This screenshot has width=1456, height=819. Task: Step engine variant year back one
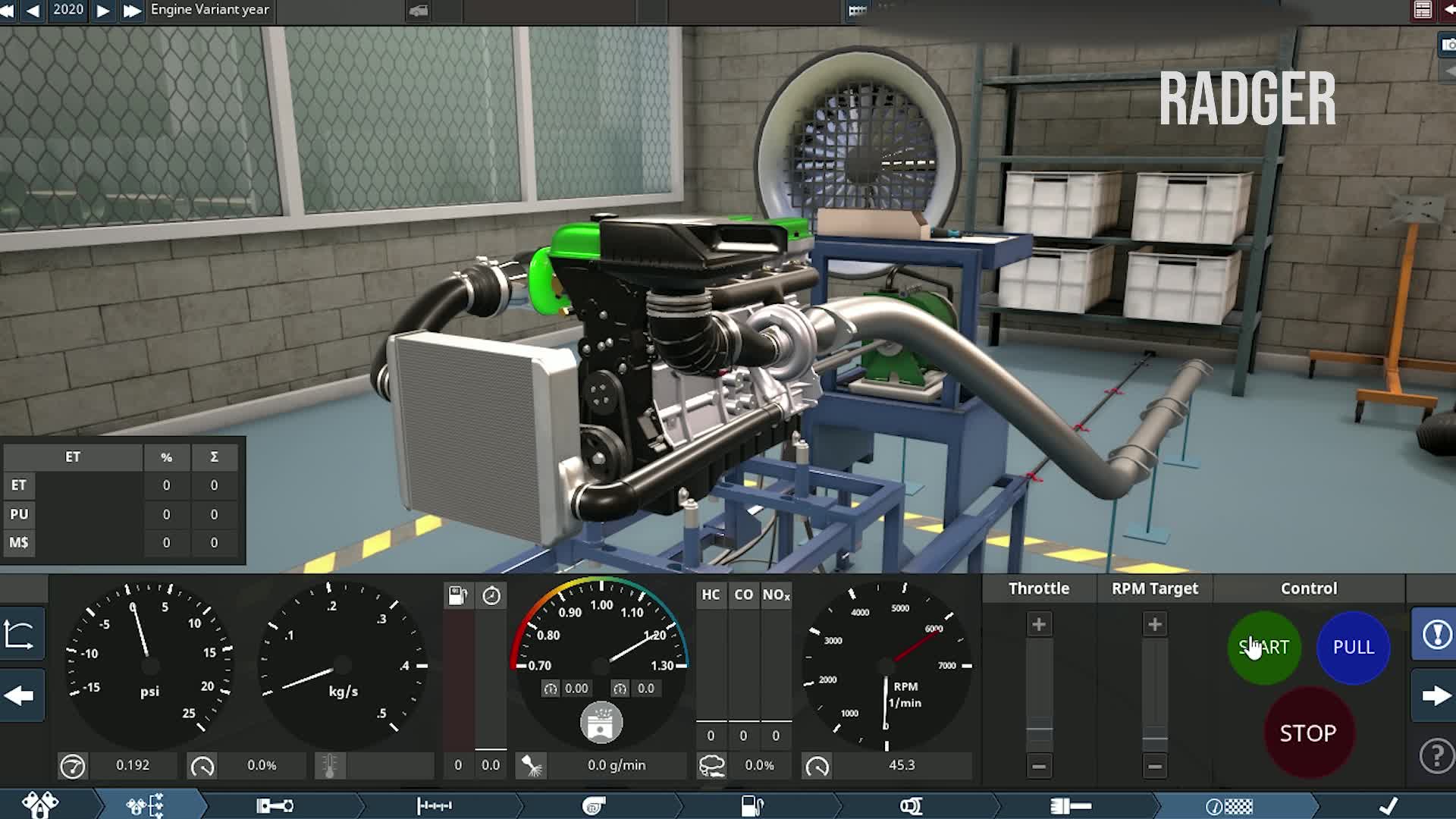coord(33,11)
